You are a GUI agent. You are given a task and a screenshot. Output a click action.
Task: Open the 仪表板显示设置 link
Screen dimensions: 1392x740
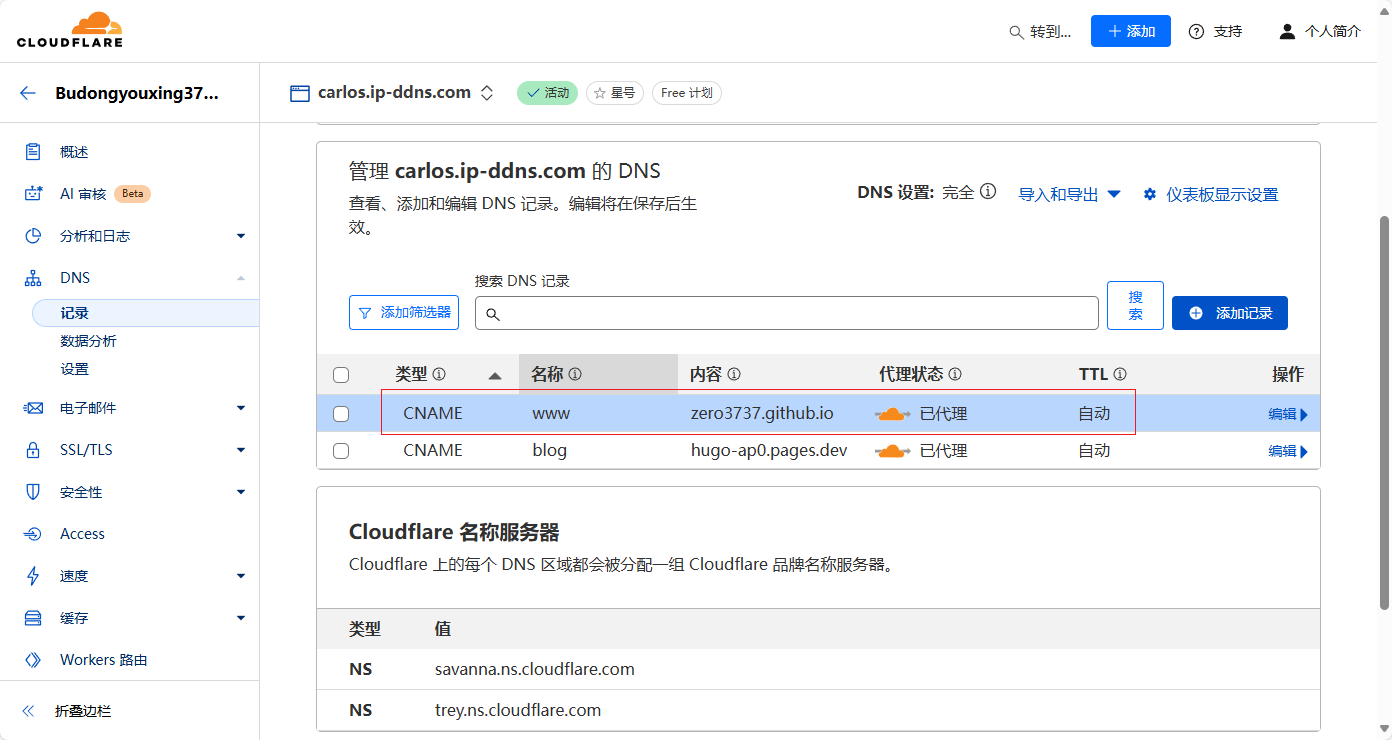coord(1221,194)
